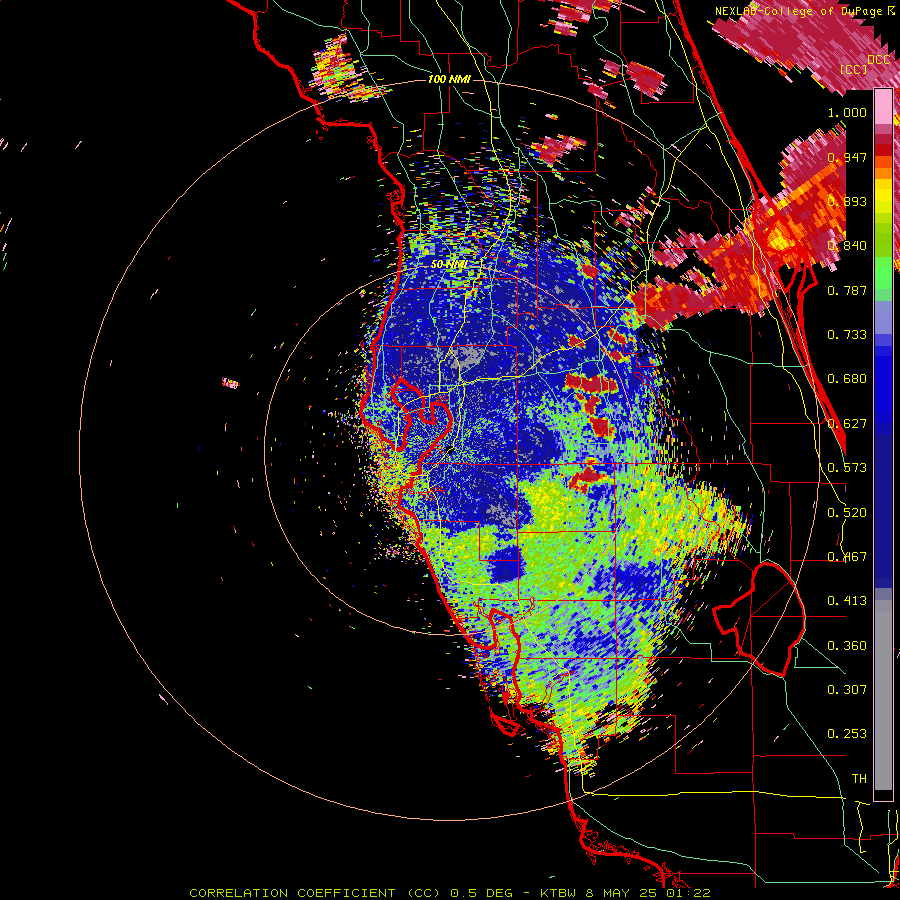Select the 0.840 scale value
Viewport: 900px width, 900px height.
[x=847, y=246]
